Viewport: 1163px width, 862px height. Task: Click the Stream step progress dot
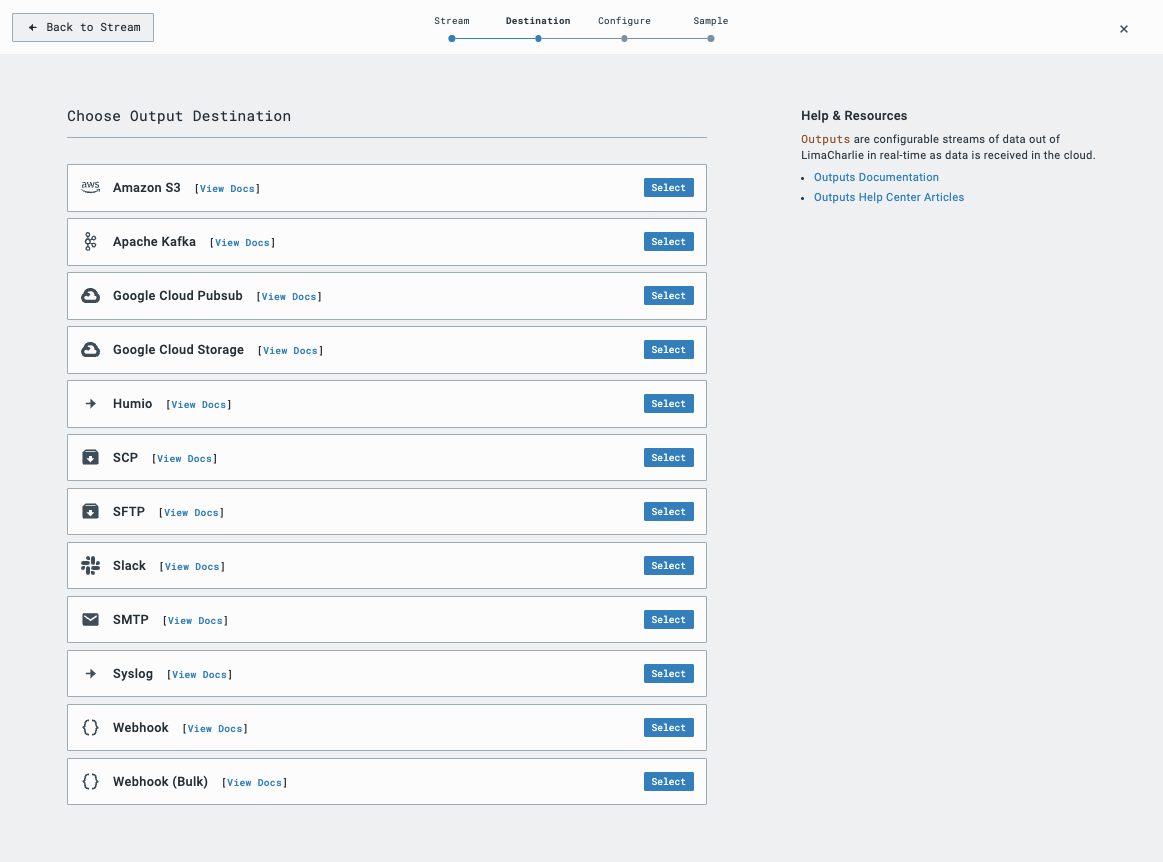coord(452,39)
